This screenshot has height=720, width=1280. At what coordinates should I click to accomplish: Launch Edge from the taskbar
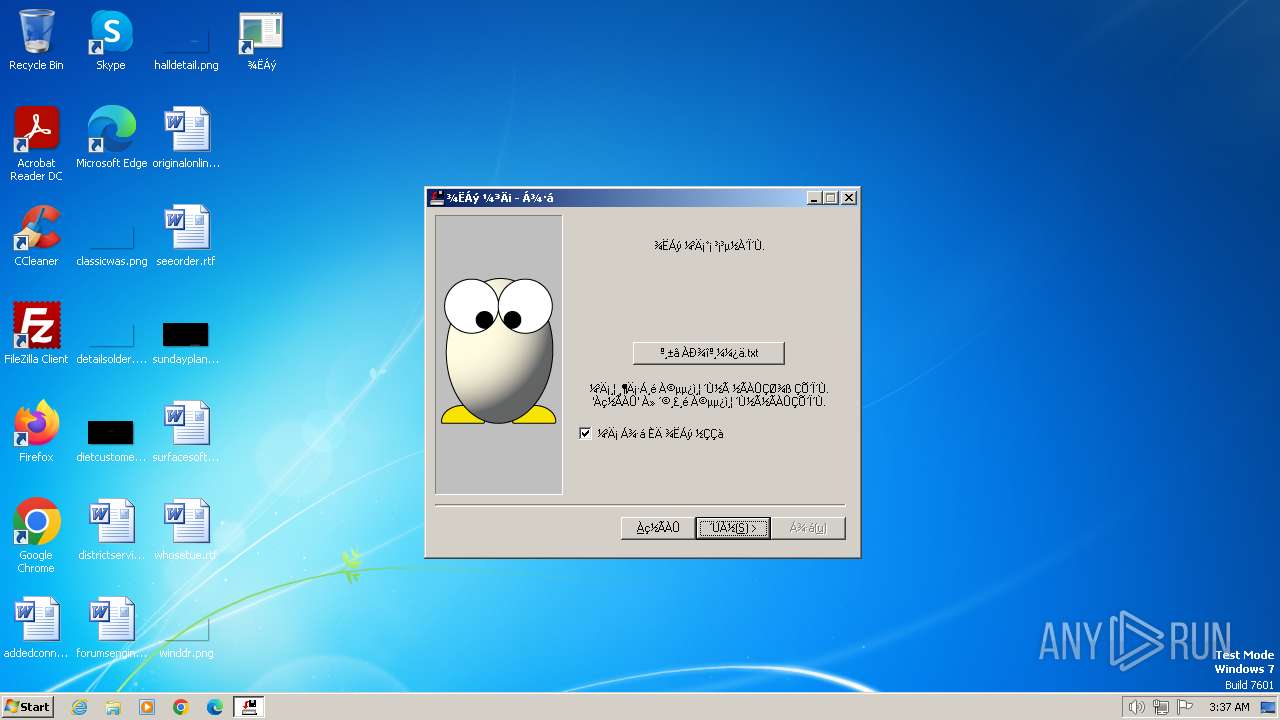tap(215, 707)
